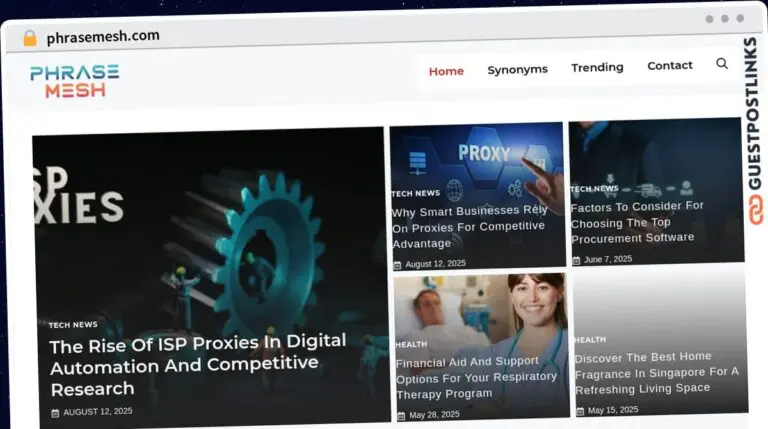Open the Contact menu item
Image resolution: width=768 pixels, height=429 pixels.
[670, 65]
